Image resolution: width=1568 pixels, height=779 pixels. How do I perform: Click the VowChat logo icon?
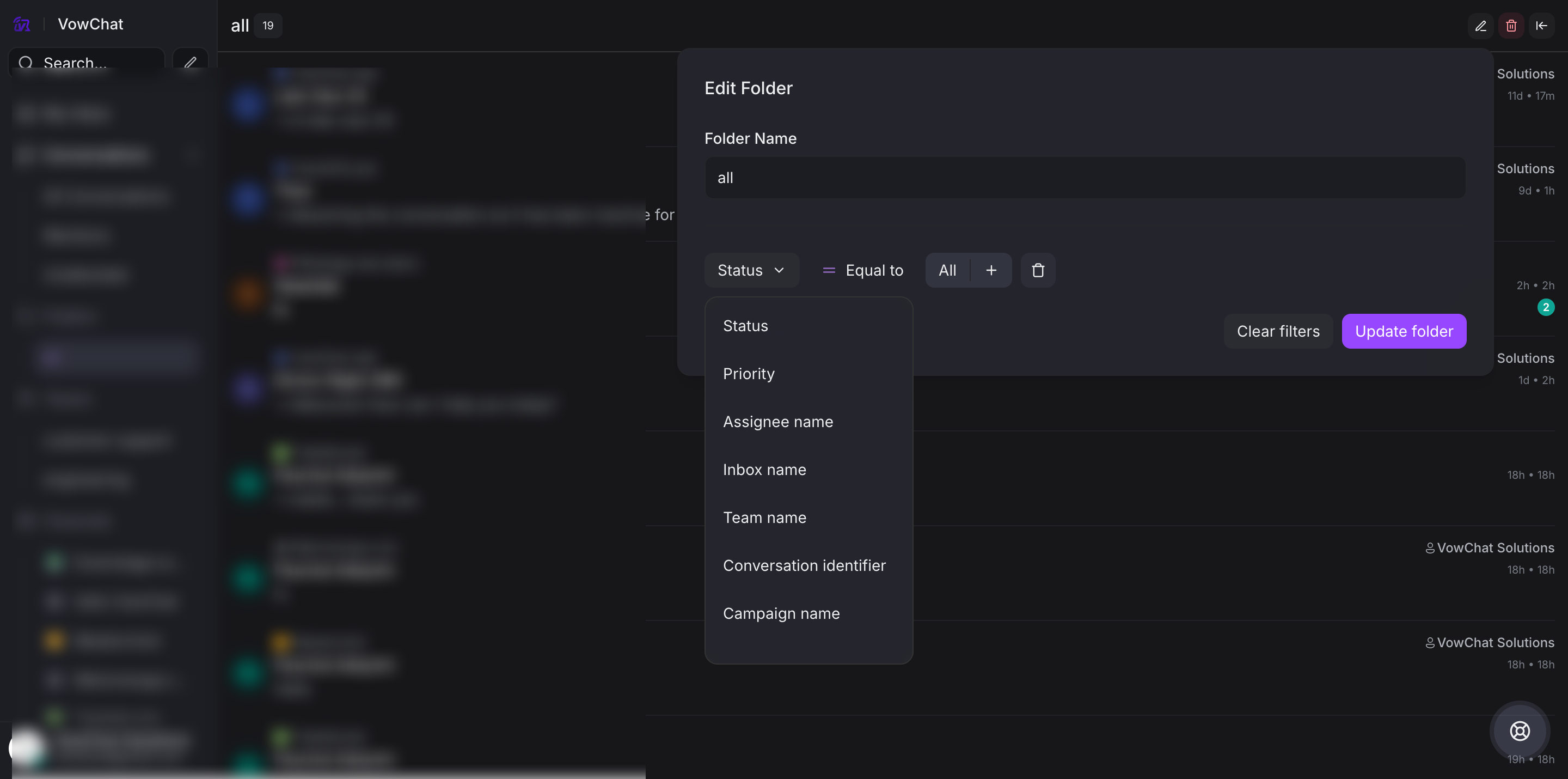point(22,25)
